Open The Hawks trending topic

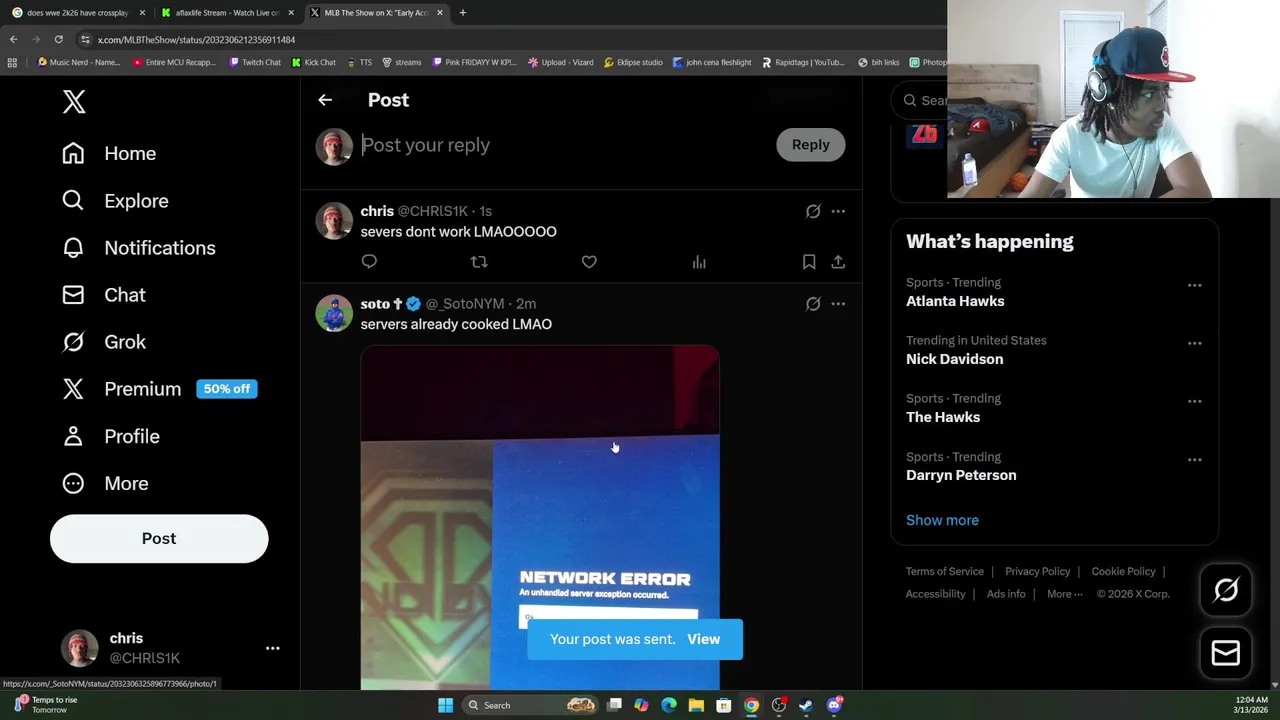(943, 417)
